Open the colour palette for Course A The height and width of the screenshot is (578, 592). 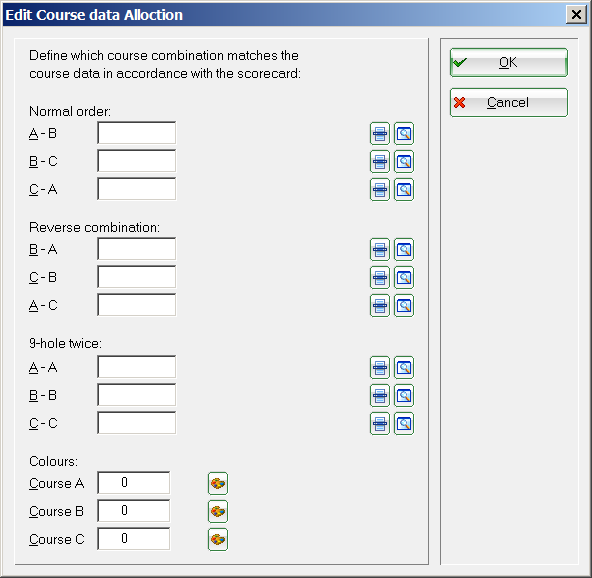point(218,483)
